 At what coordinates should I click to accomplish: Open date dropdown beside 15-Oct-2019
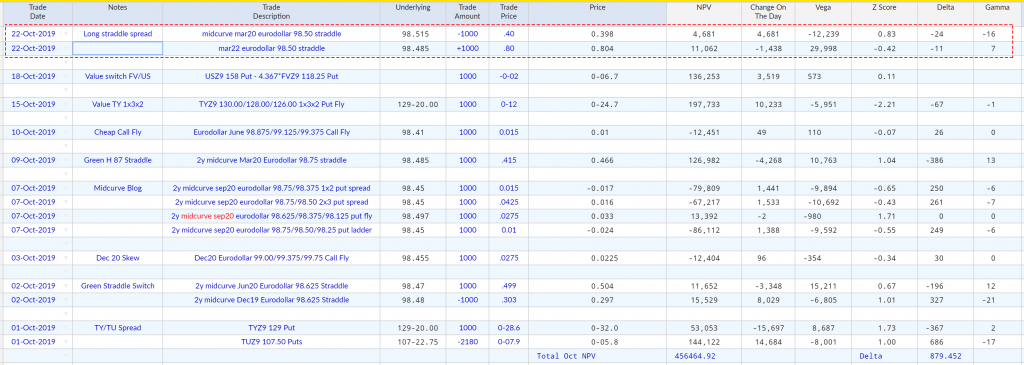point(66,104)
